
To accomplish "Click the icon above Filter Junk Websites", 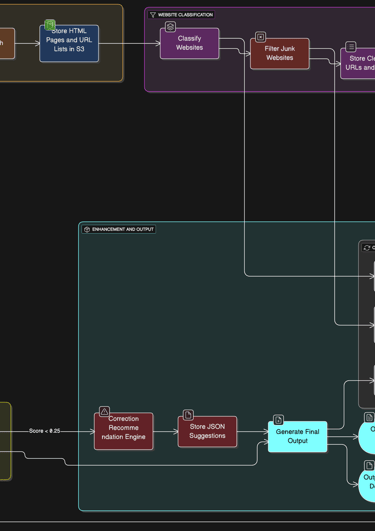I will 260,37.
